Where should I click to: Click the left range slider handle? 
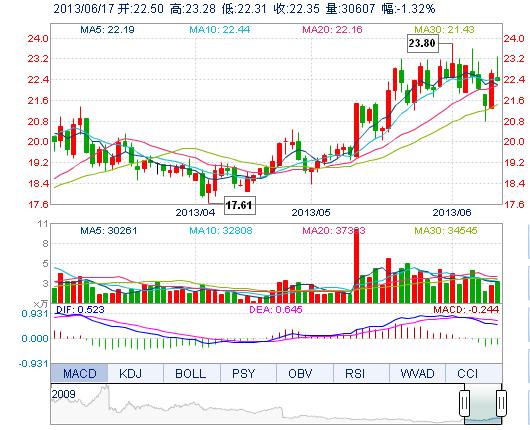click(464, 403)
